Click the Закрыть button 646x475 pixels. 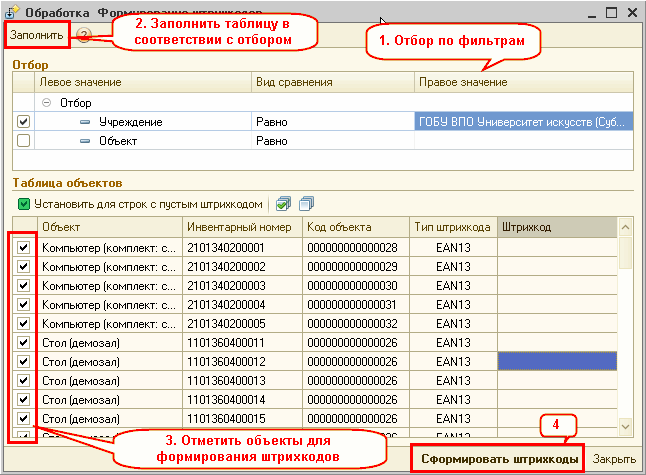(x=614, y=459)
